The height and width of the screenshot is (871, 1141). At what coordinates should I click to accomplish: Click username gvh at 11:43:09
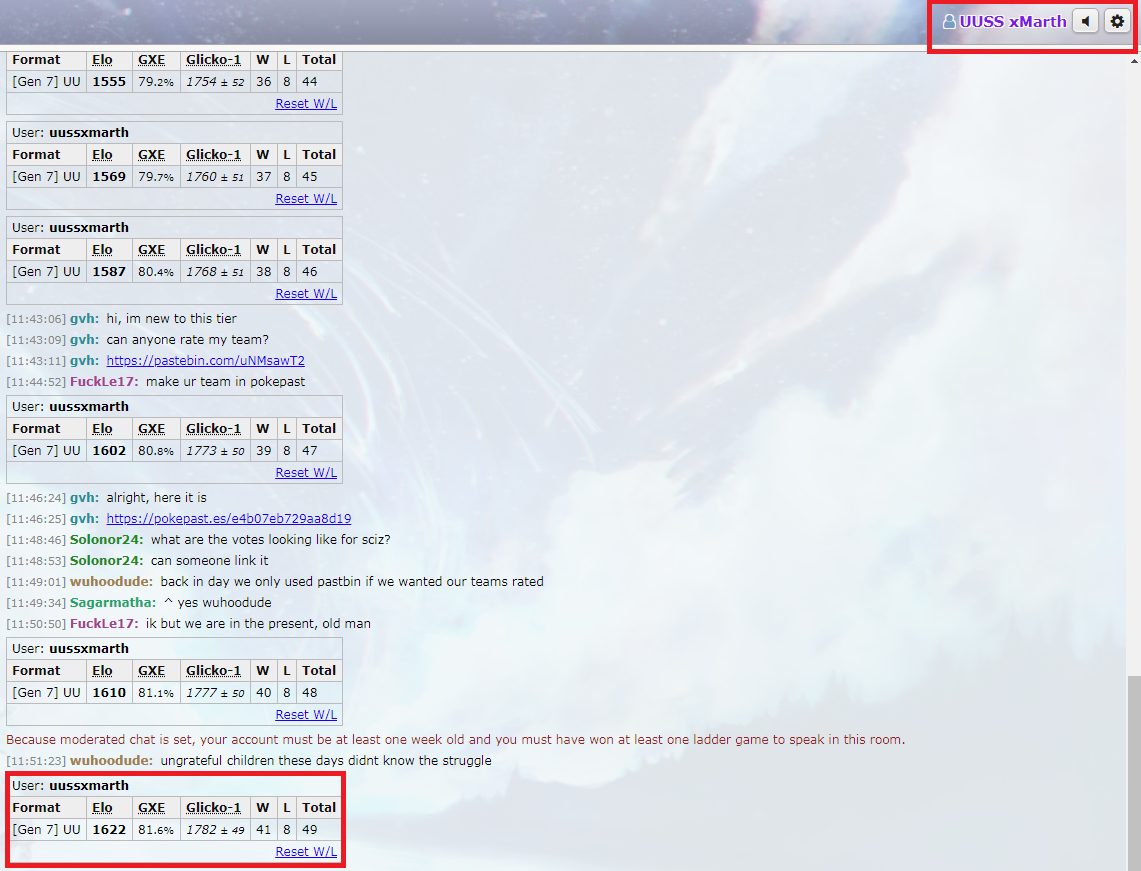[84, 339]
